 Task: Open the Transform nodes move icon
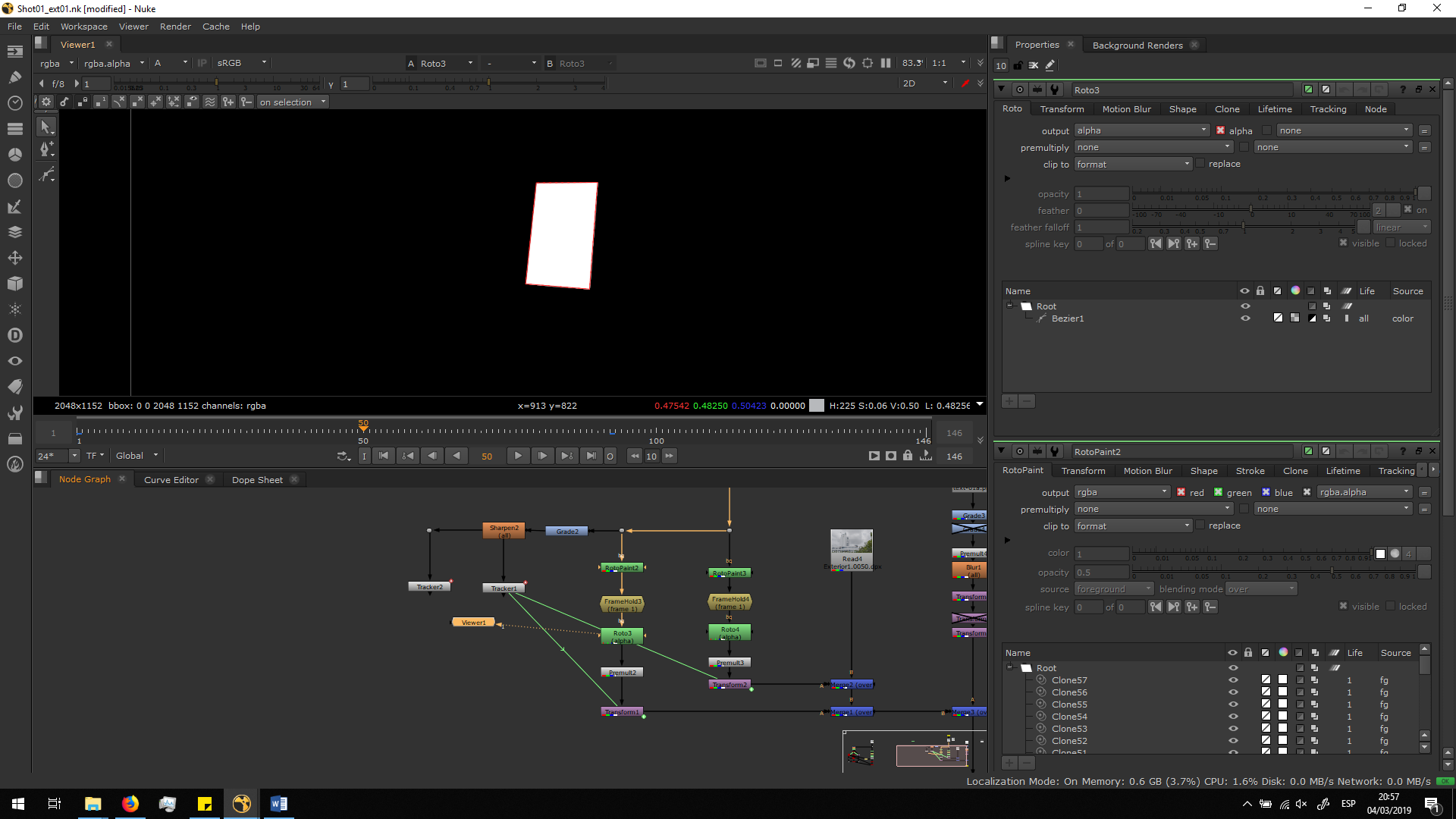tap(15, 258)
